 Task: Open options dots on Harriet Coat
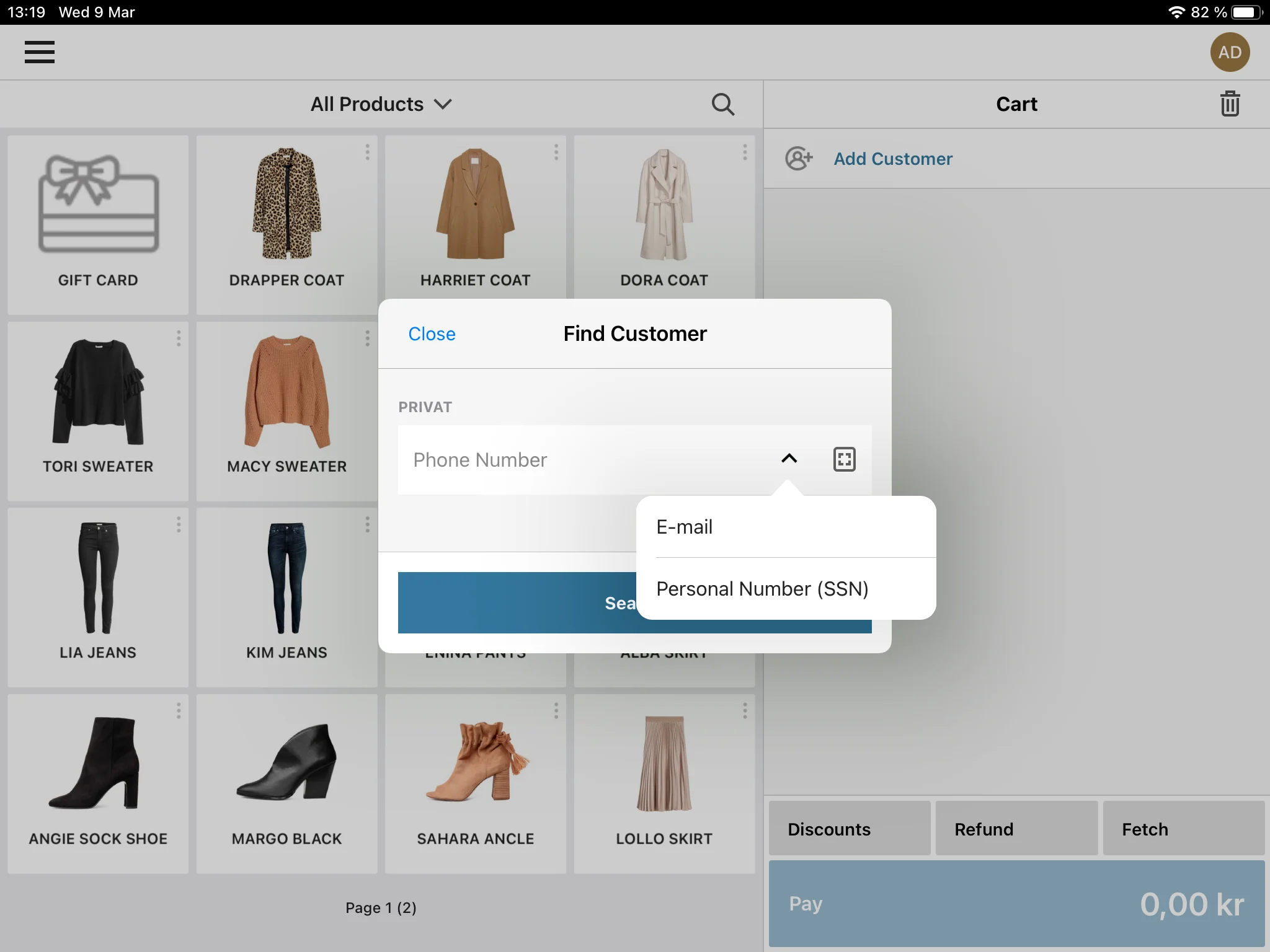click(x=556, y=152)
